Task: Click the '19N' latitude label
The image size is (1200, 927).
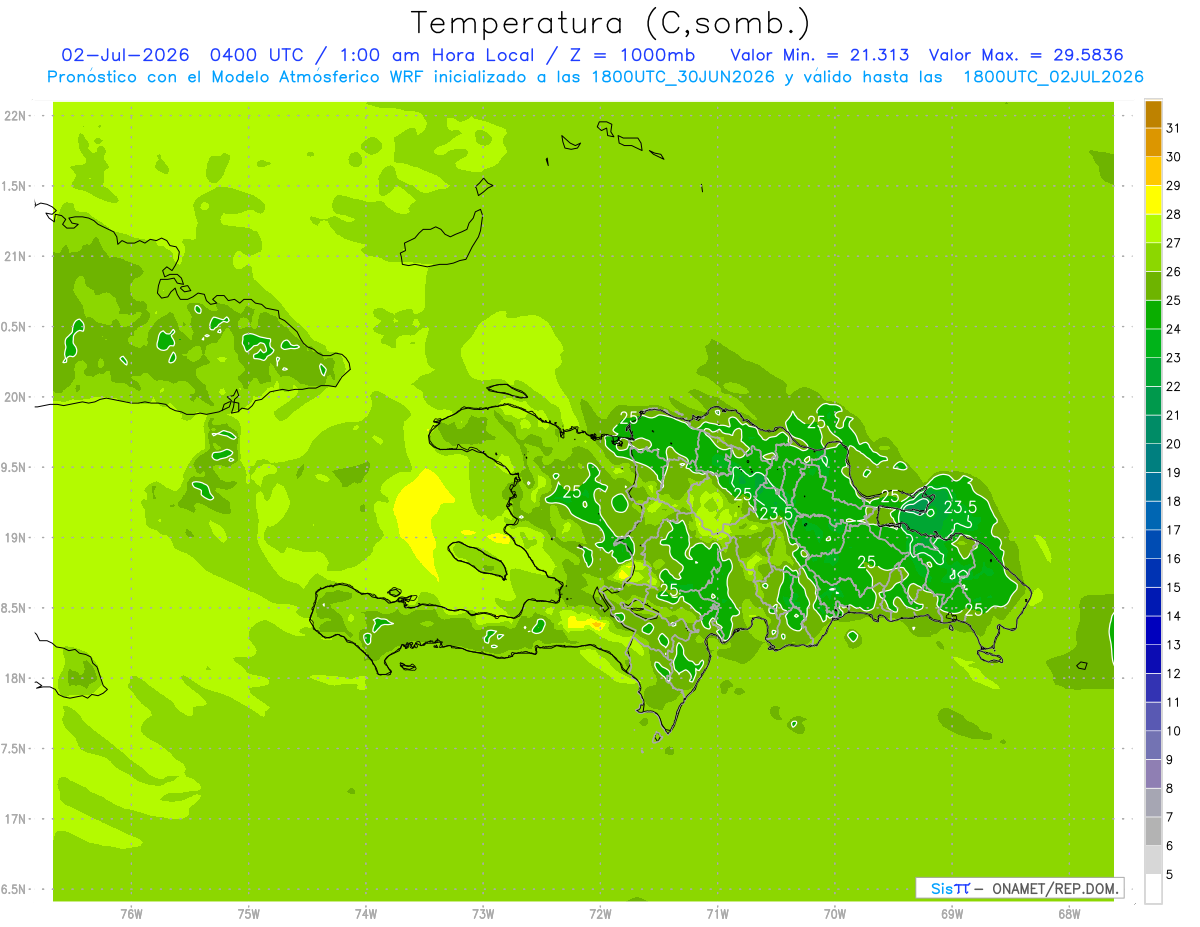Action: (x=16, y=538)
